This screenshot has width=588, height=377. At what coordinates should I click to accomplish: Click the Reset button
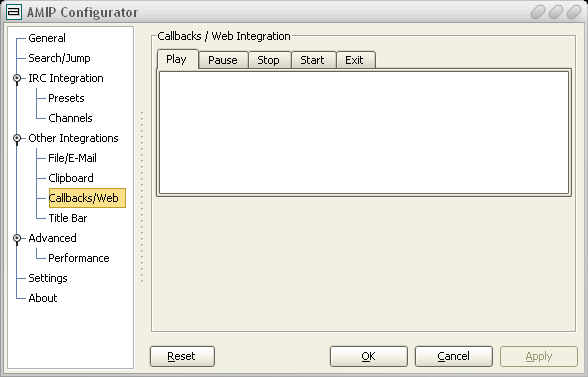(182, 356)
